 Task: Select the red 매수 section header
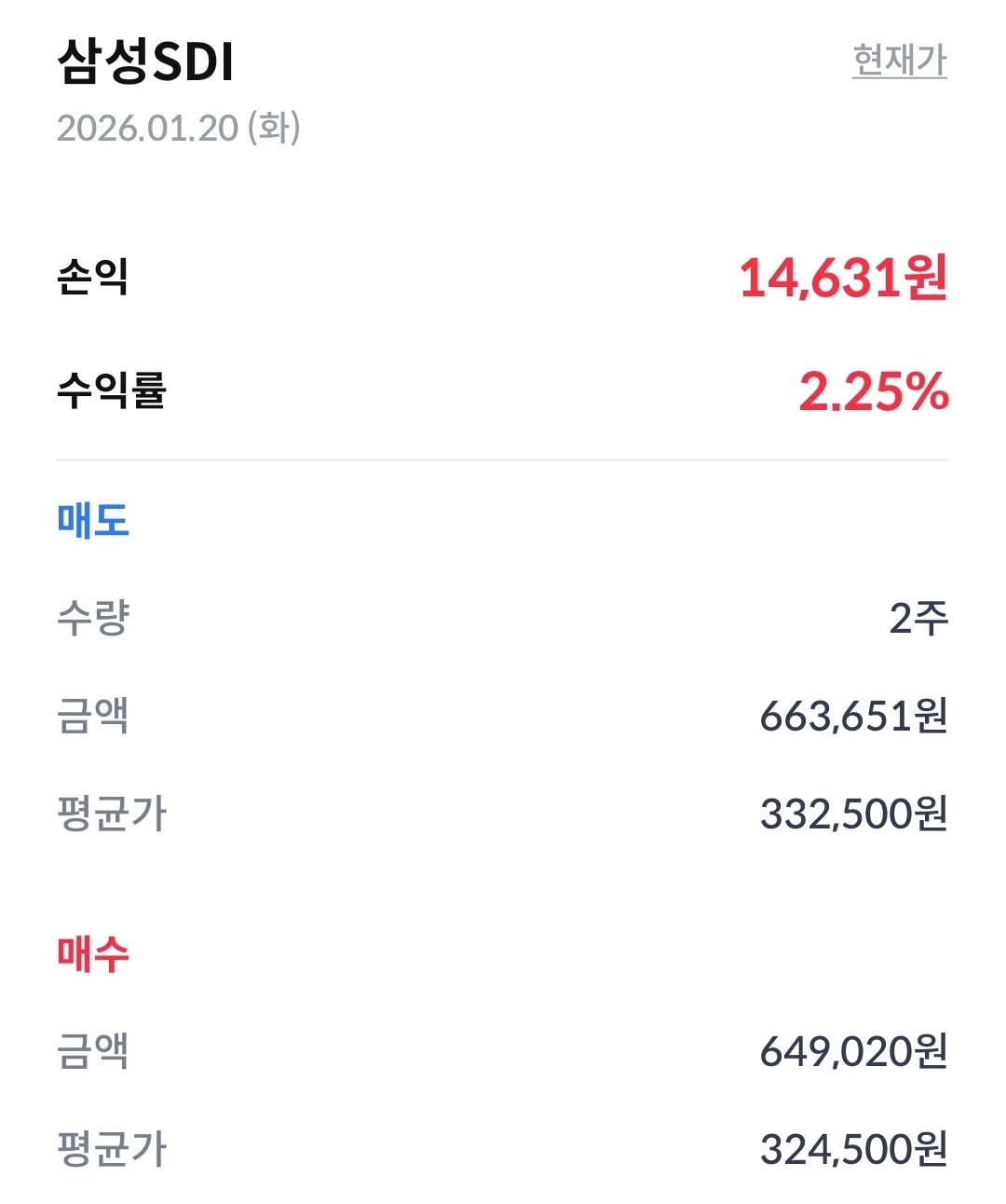[93, 954]
